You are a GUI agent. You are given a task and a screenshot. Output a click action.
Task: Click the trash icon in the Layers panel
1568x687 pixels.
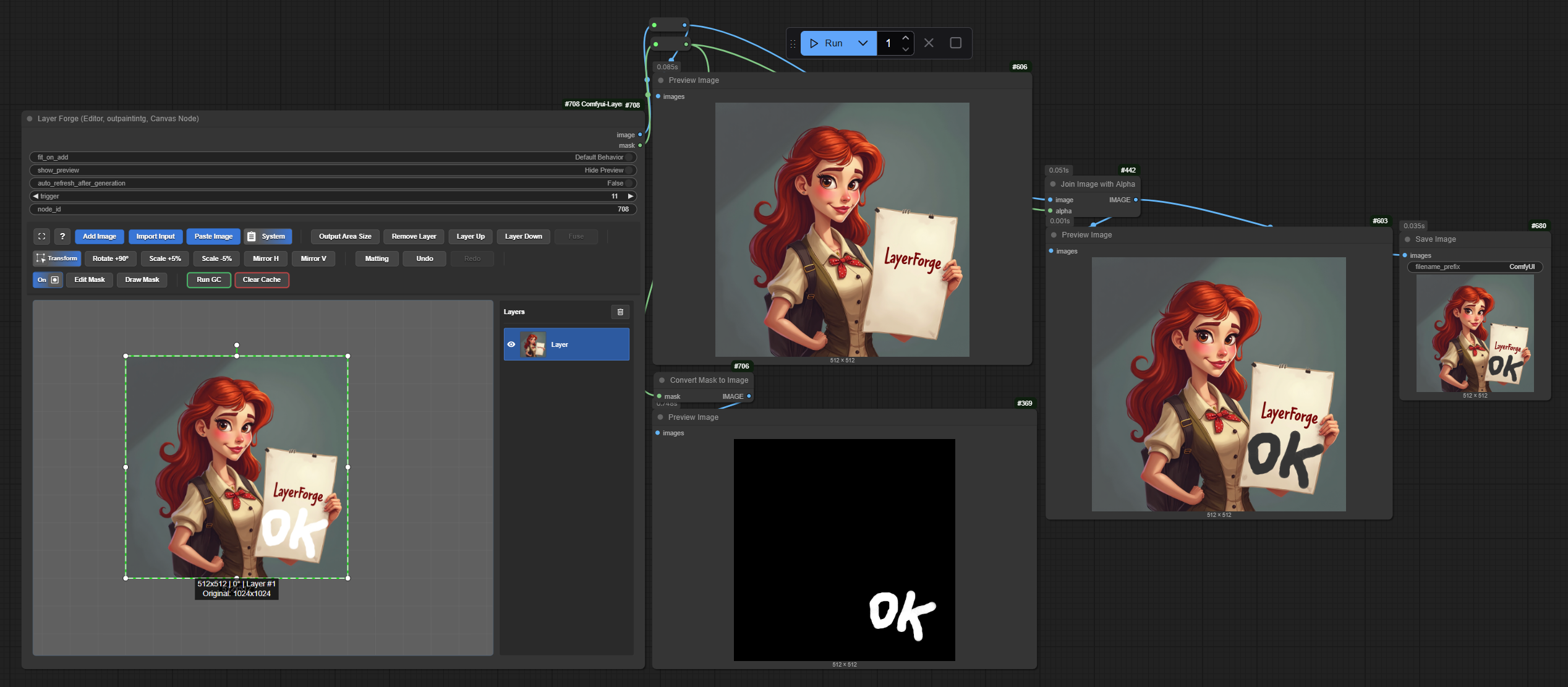620,312
